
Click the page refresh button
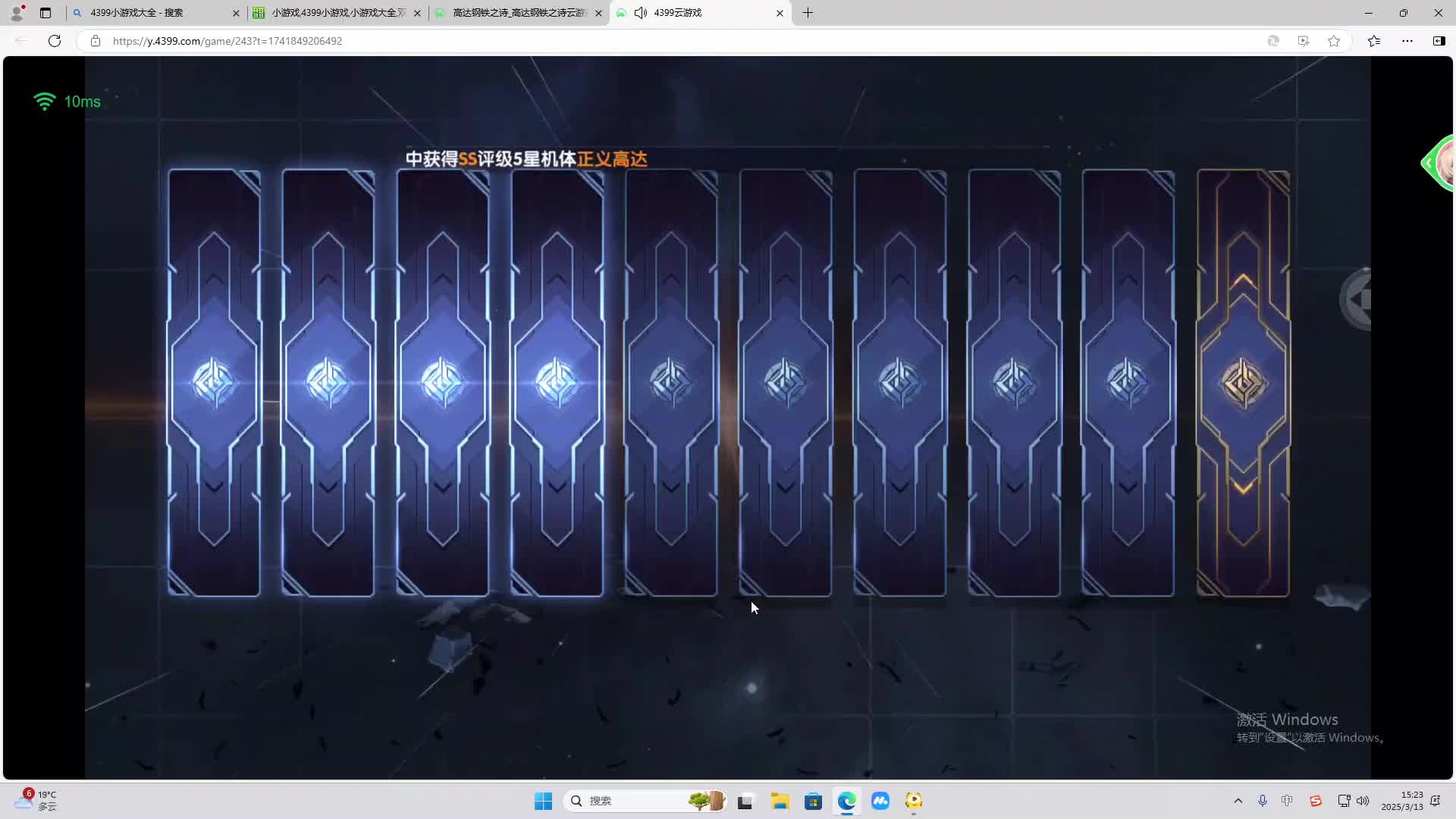click(x=54, y=41)
